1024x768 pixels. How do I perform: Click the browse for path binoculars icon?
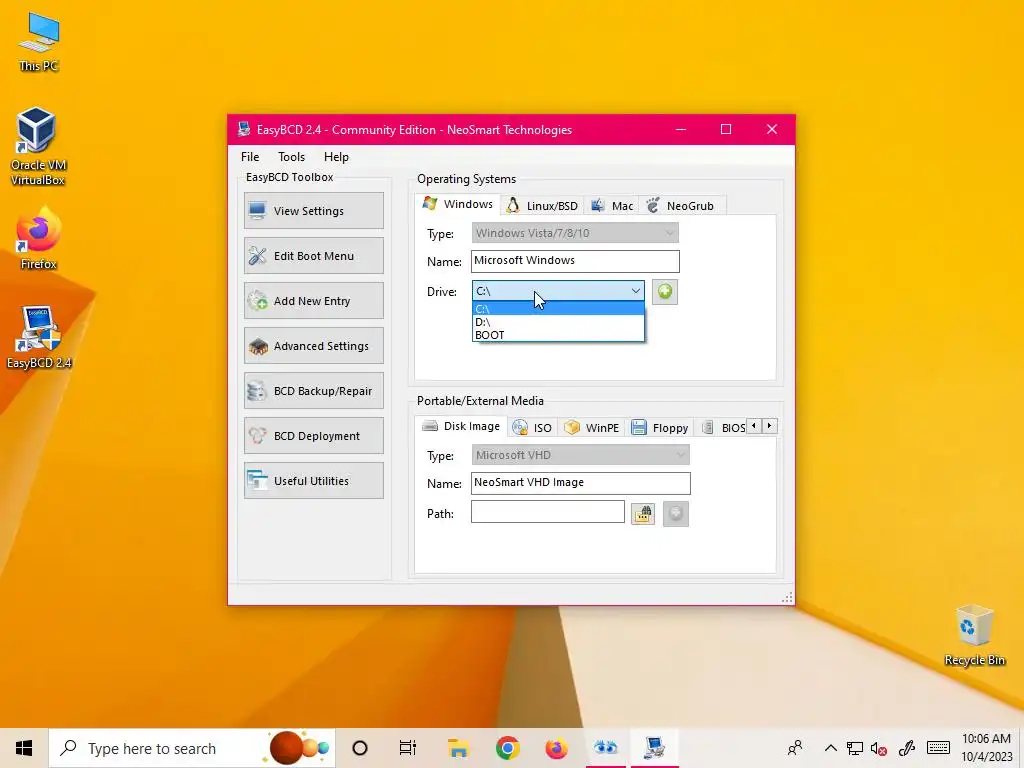point(643,514)
